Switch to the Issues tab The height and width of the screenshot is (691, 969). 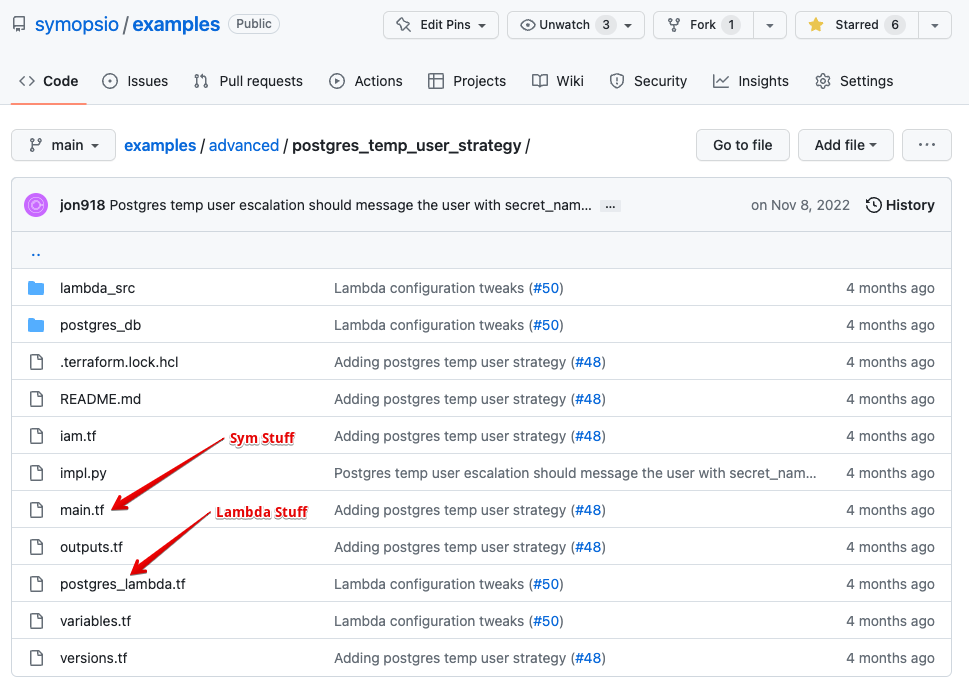(135, 81)
